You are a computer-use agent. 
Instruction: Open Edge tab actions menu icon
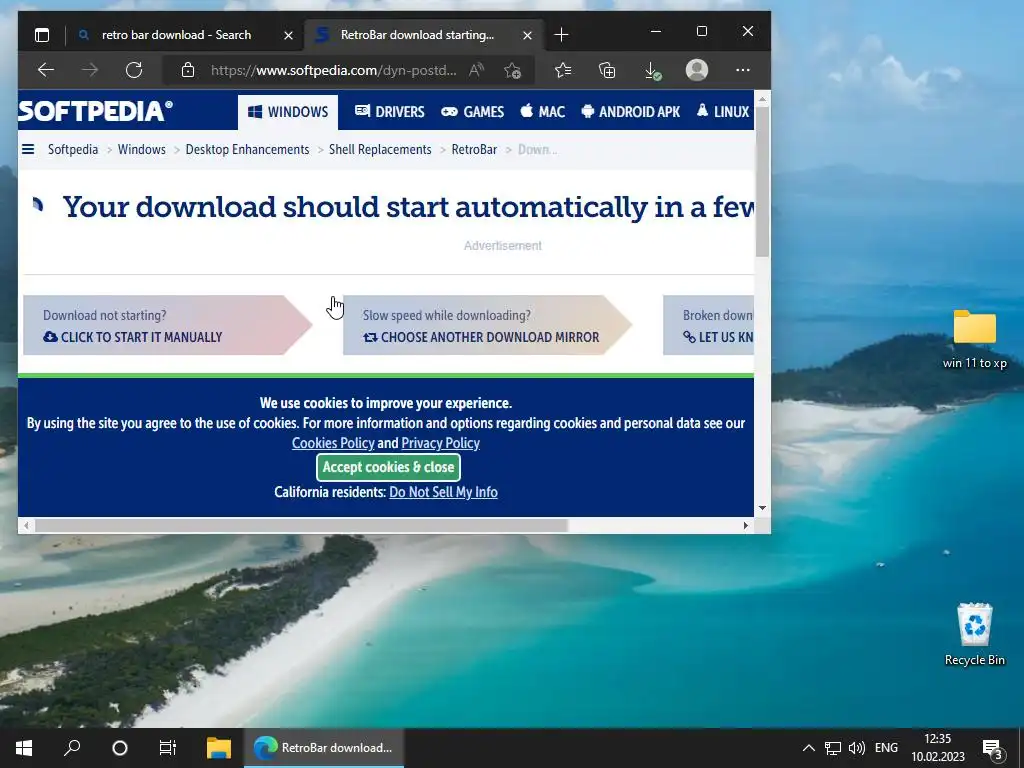click(x=42, y=35)
